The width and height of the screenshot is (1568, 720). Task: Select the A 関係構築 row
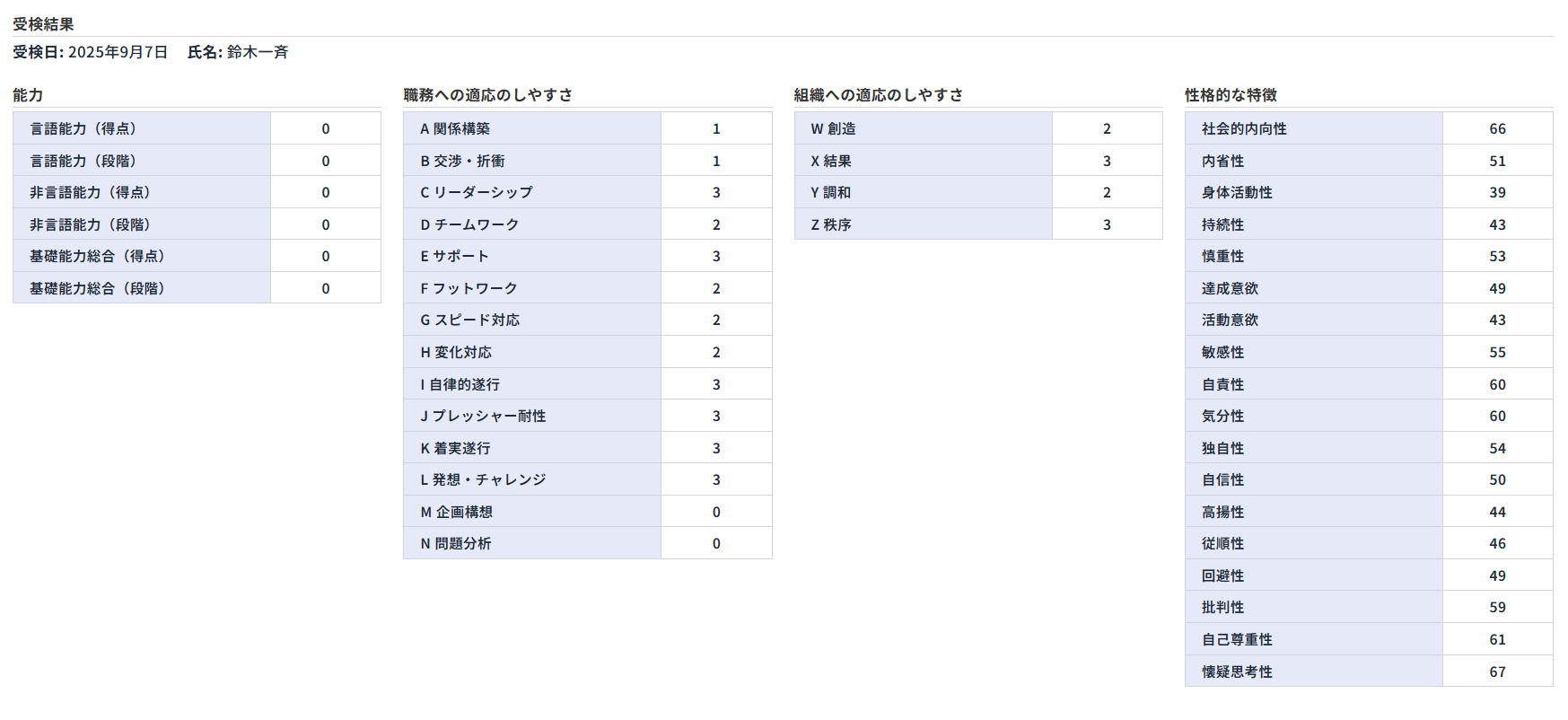(x=455, y=128)
